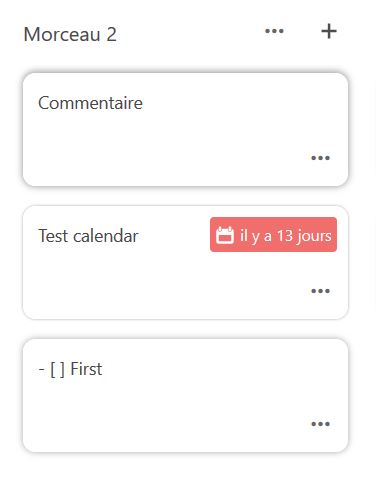Viewport: 376px width, 484px height.
Task: Select the Morceau 2 list title
Action: (x=70, y=34)
